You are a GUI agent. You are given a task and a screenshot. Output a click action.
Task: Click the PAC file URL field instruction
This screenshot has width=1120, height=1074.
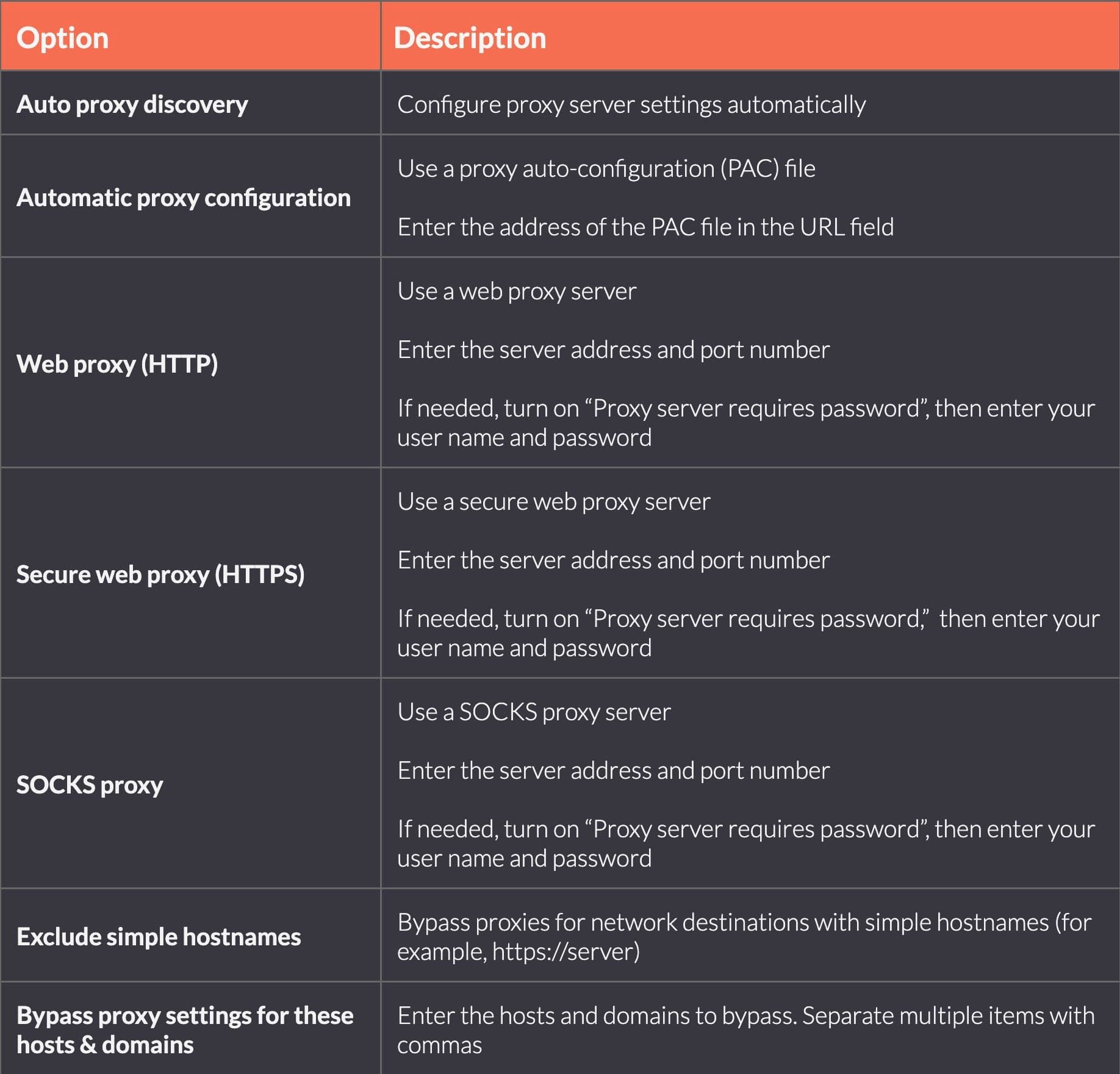[x=645, y=227]
